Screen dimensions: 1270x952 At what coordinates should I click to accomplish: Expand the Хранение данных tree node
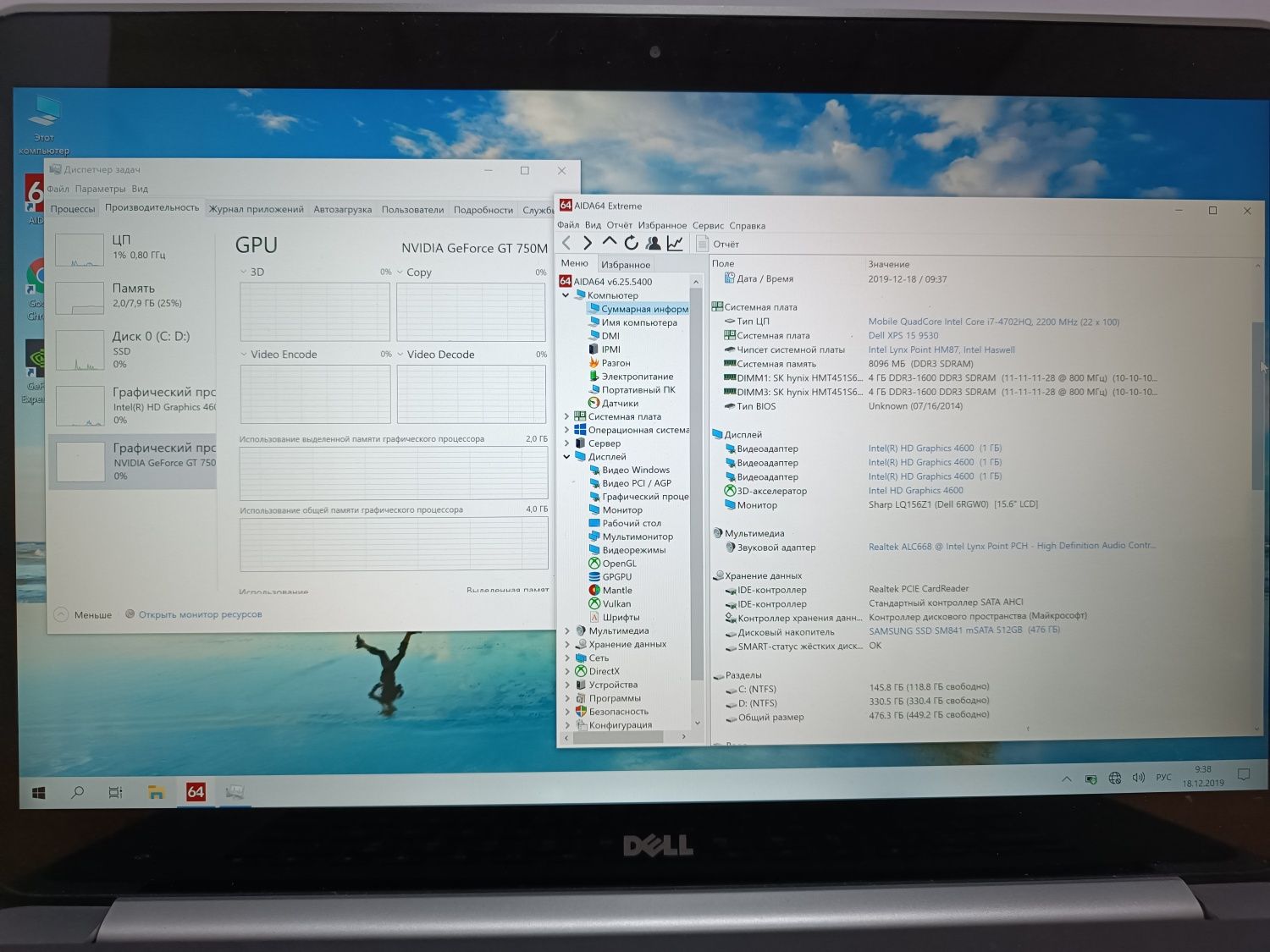coord(566,644)
